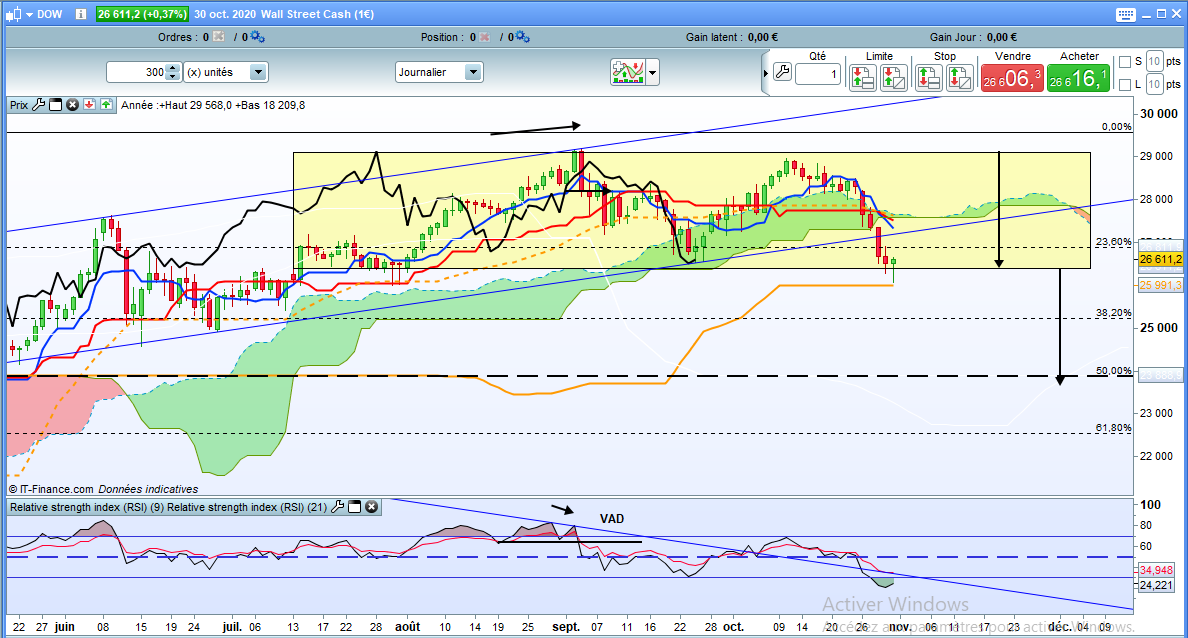
Task: Click the yellow 26 611,2 price axis label
Action: tap(1160, 259)
